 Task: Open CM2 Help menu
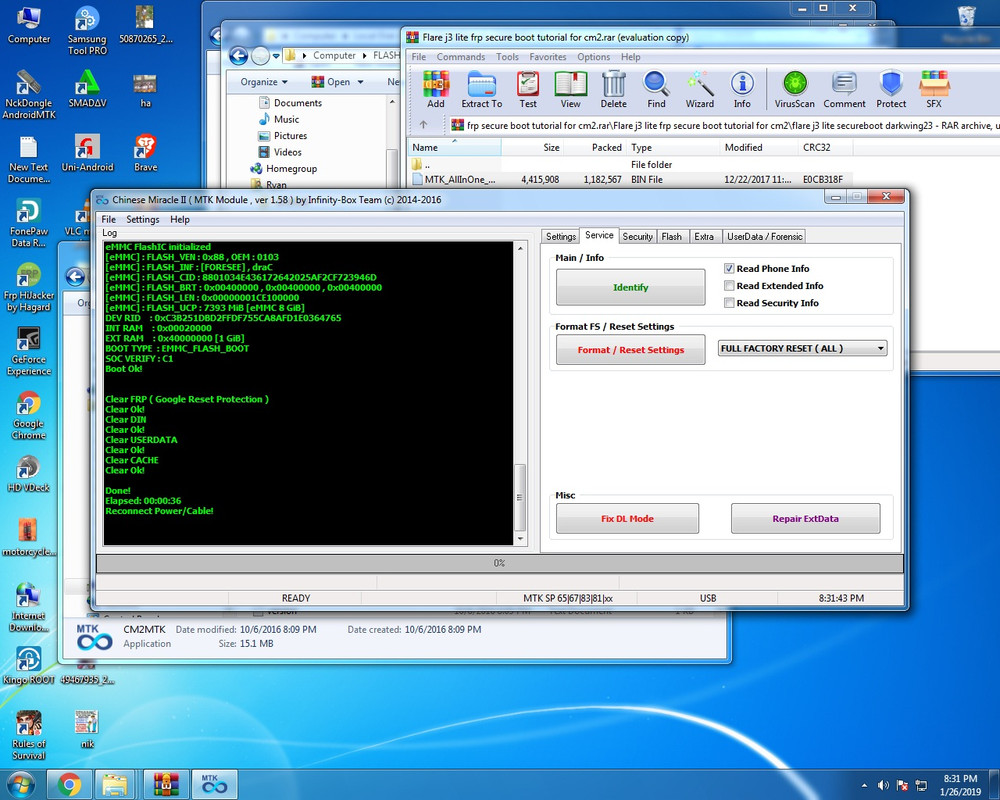(180, 219)
